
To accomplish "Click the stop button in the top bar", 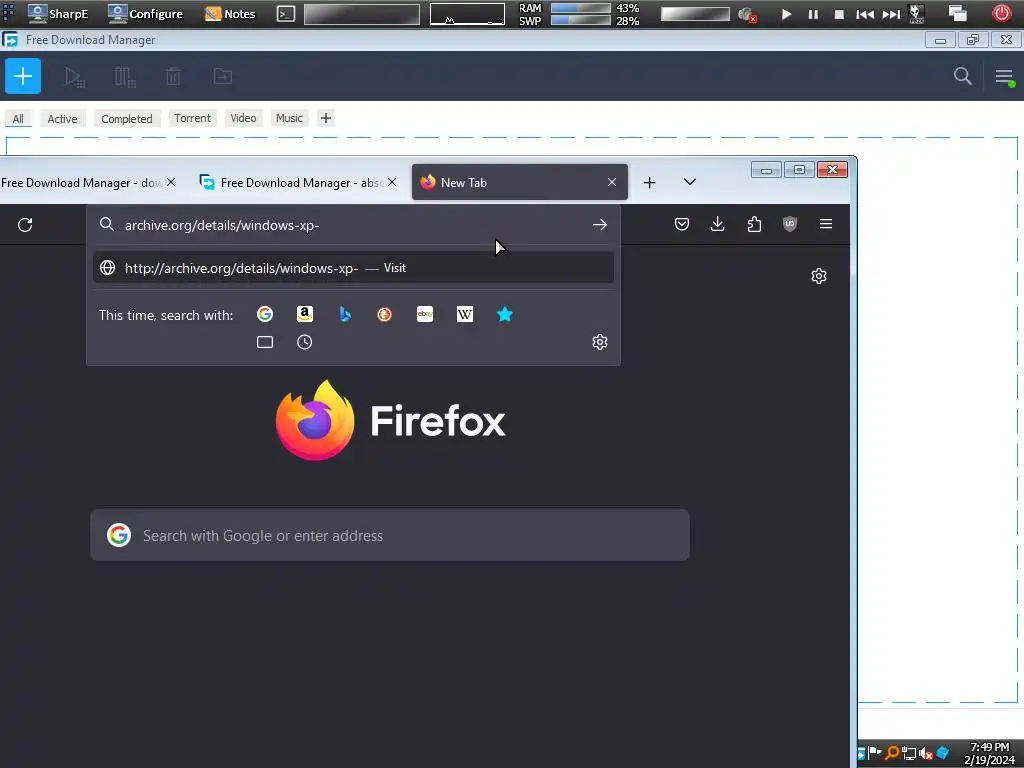I will tap(839, 14).
